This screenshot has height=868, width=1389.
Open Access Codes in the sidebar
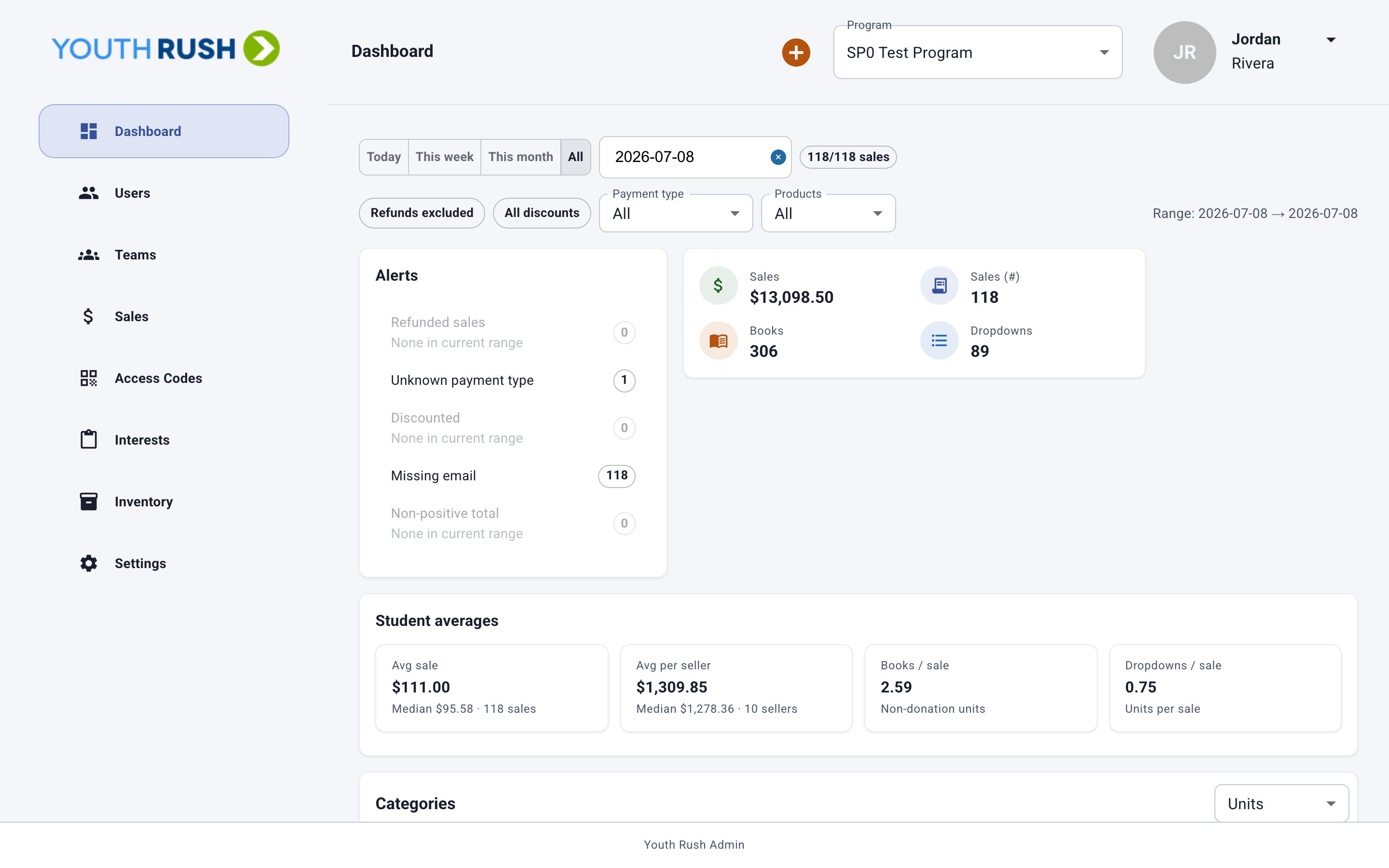point(163,379)
